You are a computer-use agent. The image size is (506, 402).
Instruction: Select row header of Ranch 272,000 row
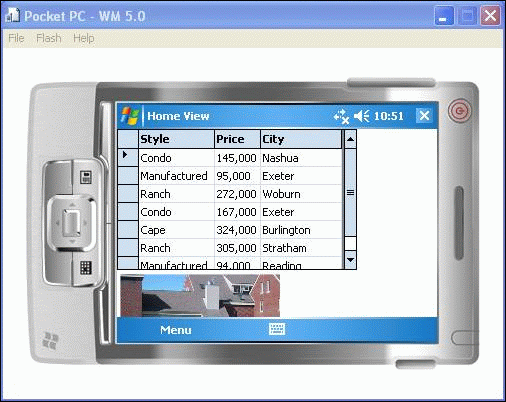click(x=128, y=194)
